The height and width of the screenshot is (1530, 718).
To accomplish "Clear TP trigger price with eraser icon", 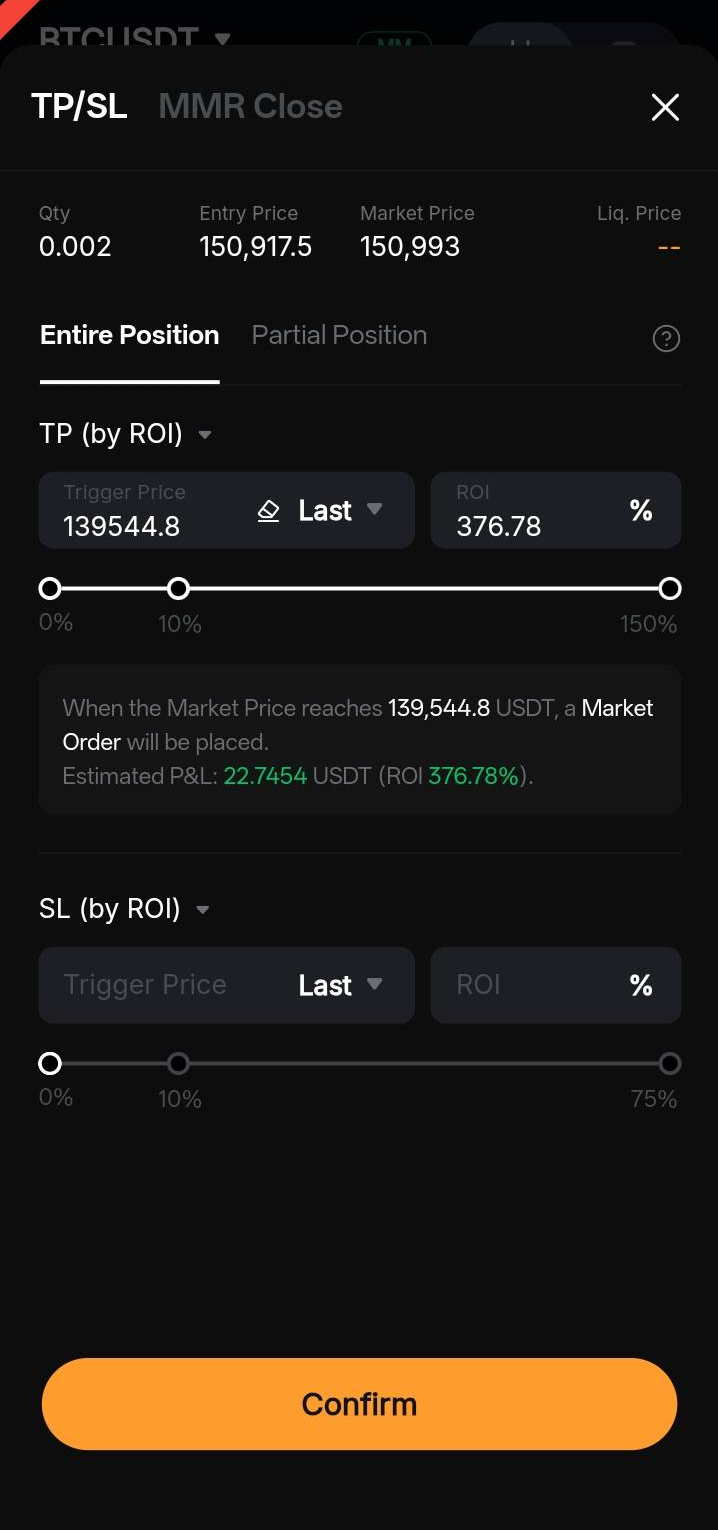I will tap(268, 511).
